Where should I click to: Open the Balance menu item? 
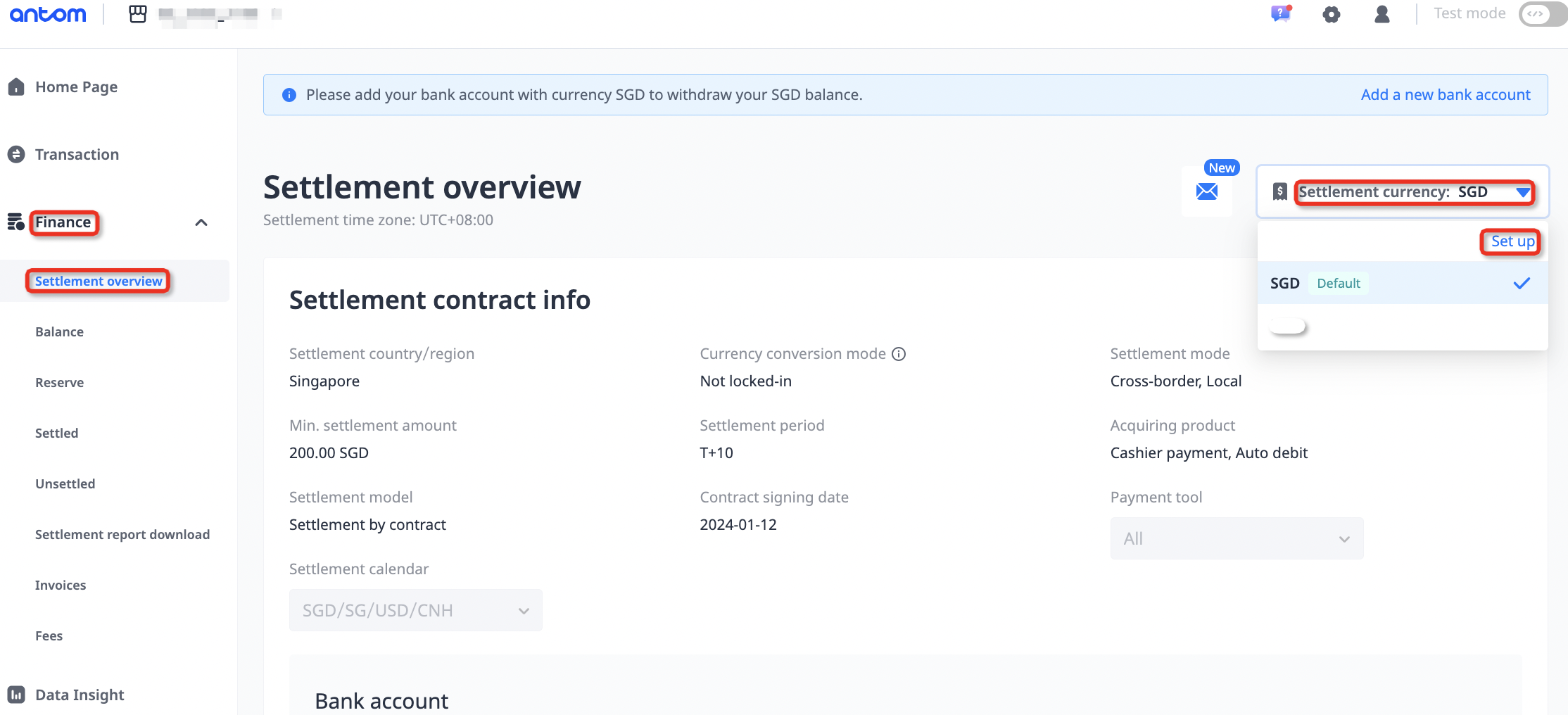pos(59,331)
